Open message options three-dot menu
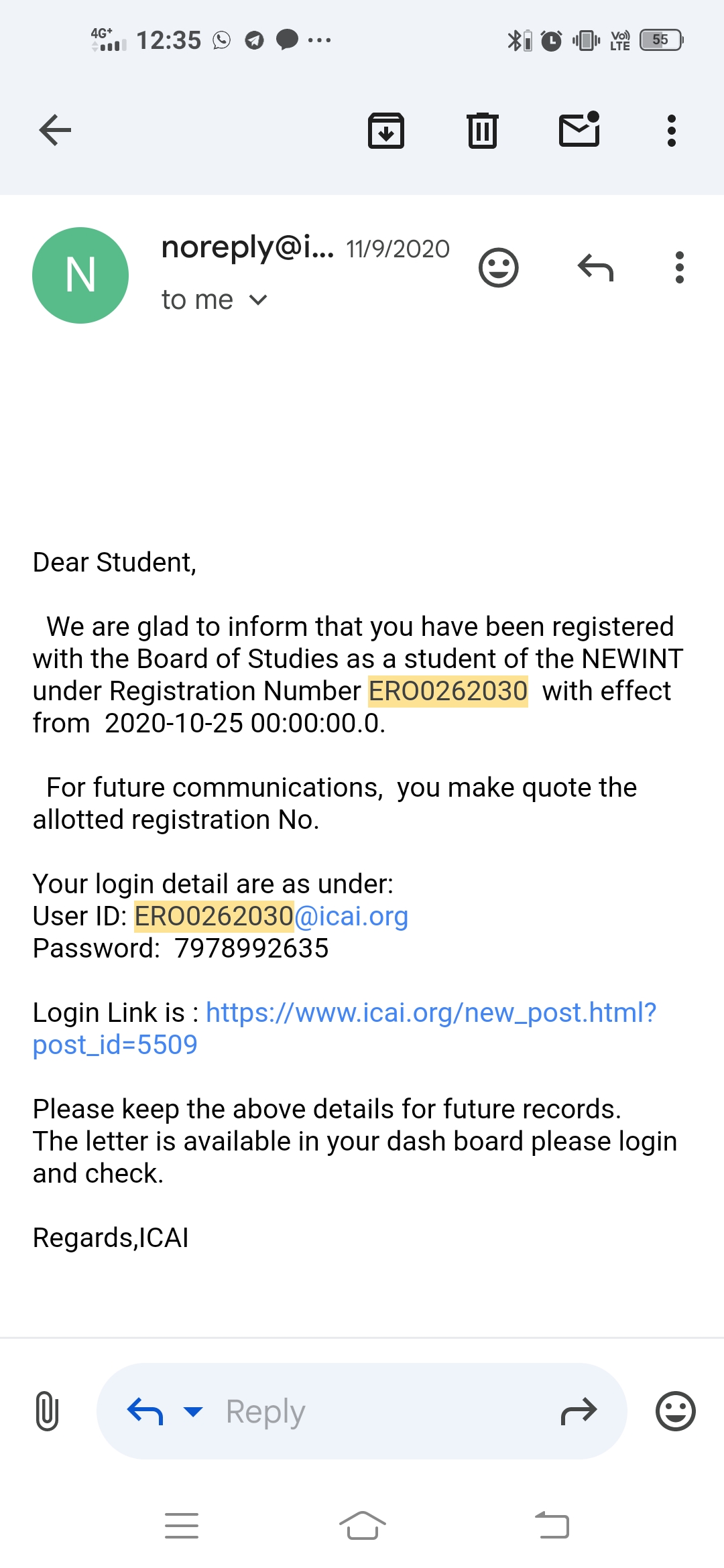The height and width of the screenshot is (1568, 724). [x=680, y=268]
